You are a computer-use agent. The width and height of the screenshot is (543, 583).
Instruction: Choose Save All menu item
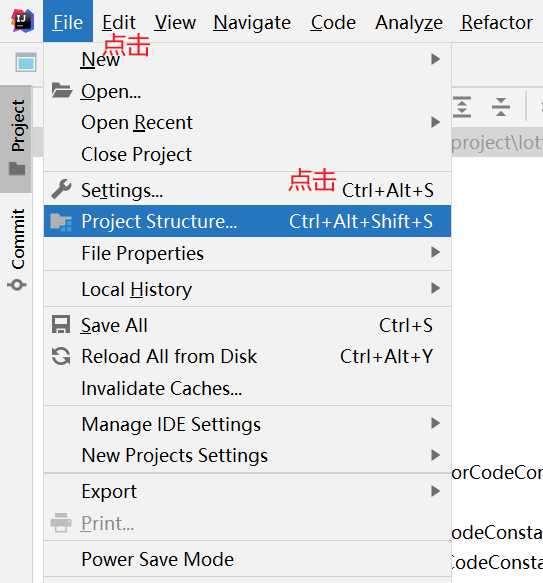(x=247, y=325)
